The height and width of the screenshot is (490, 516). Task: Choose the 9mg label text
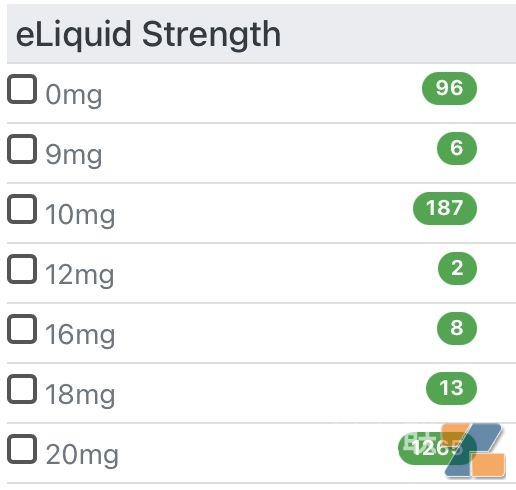click(74, 155)
